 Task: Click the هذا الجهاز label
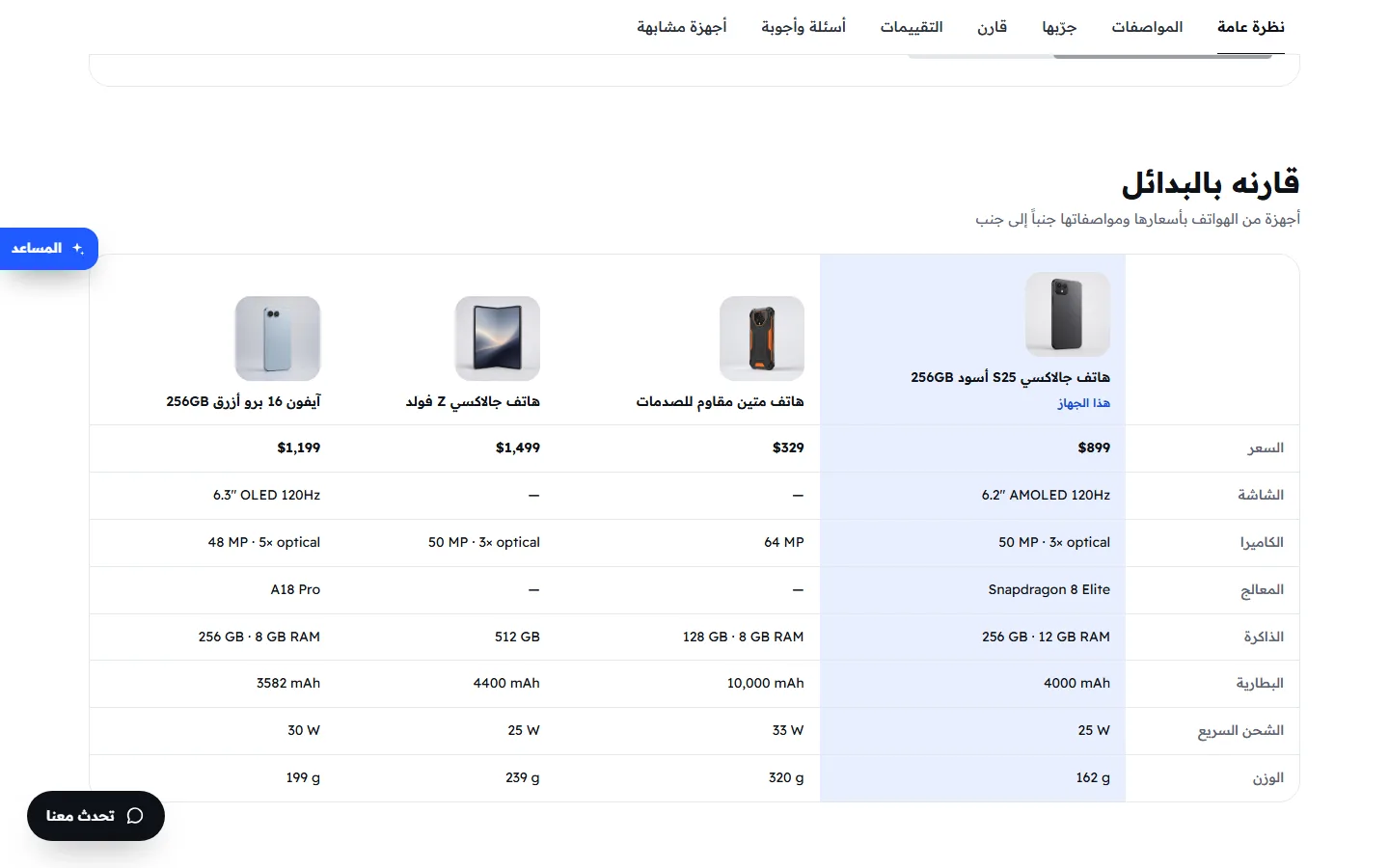click(1083, 403)
